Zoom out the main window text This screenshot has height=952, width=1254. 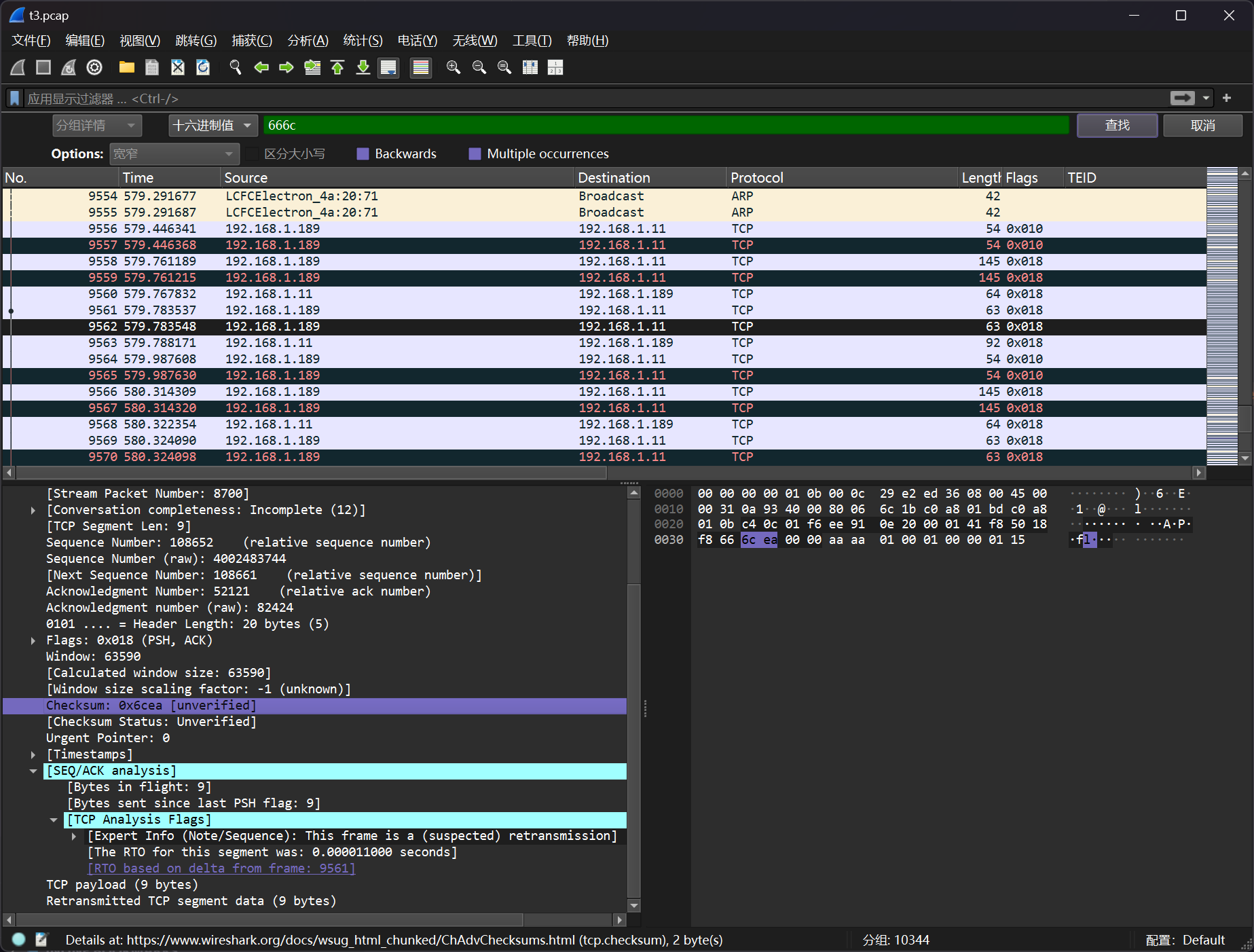[x=479, y=67]
